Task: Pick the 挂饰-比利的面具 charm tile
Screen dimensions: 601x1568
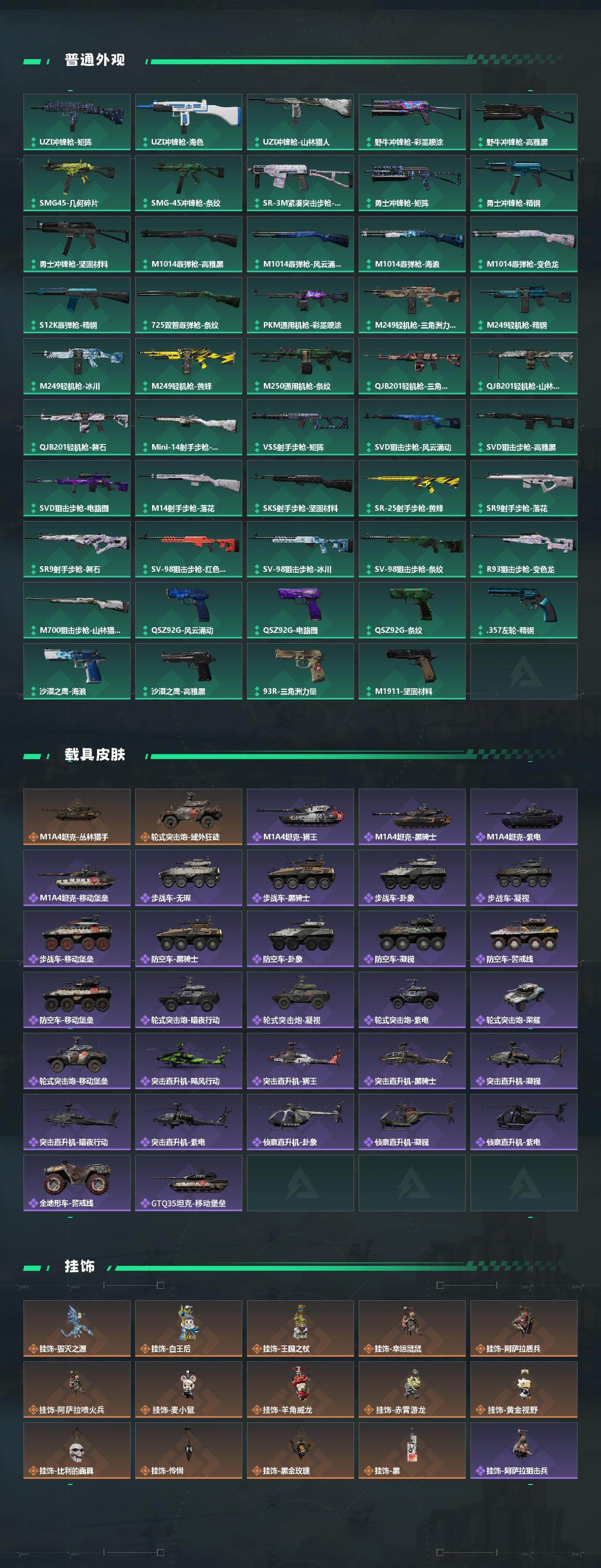Action: tap(77, 1451)
